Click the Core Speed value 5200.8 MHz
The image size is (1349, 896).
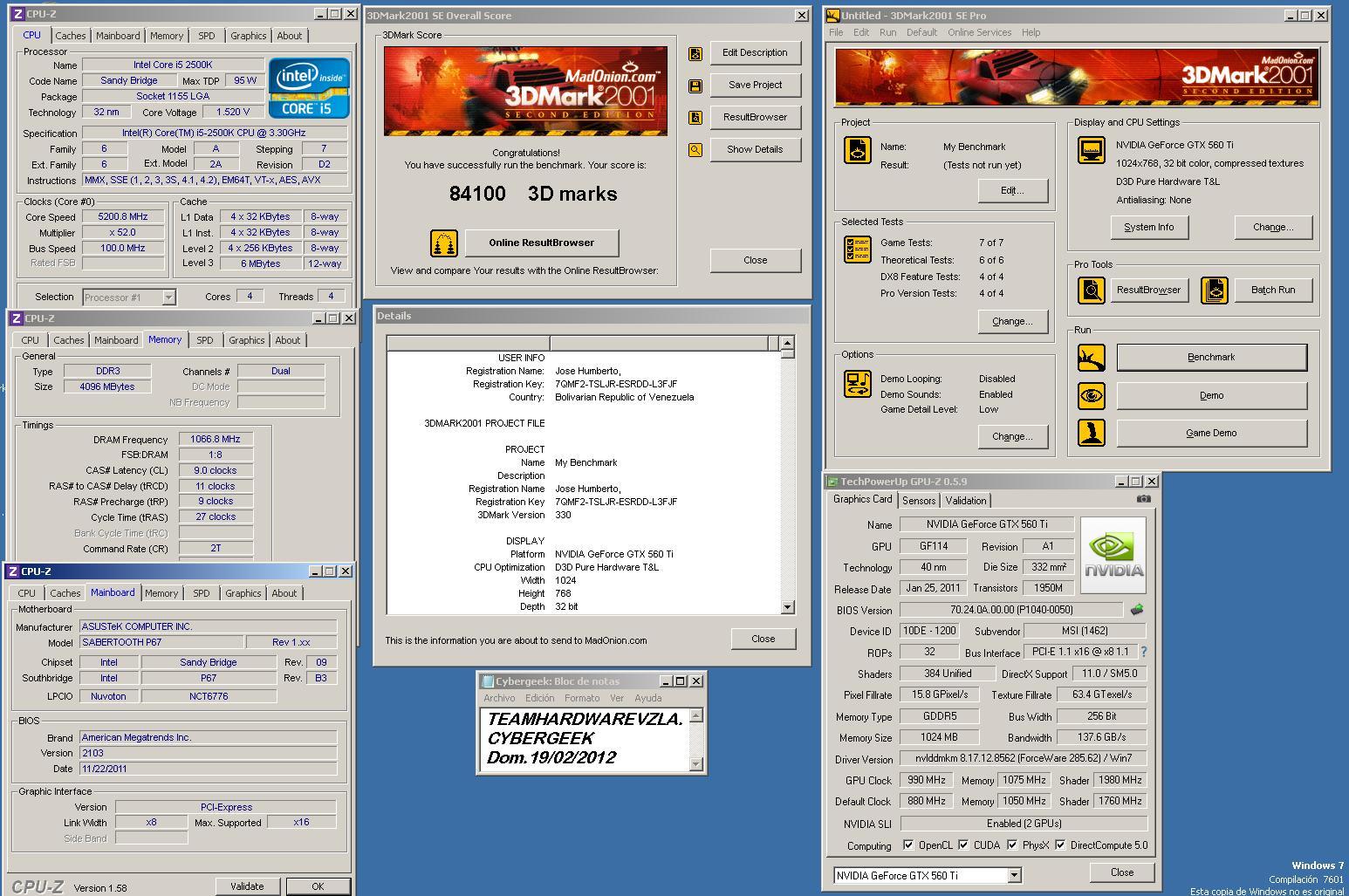(123, 216)
